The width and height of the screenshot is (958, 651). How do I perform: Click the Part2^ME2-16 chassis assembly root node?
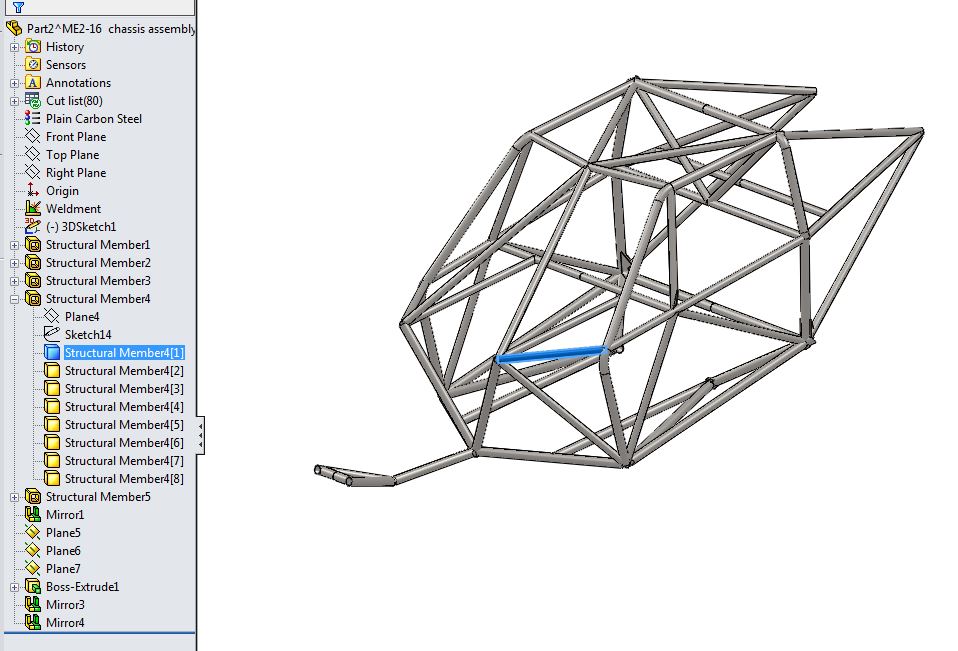pos(110,29)
